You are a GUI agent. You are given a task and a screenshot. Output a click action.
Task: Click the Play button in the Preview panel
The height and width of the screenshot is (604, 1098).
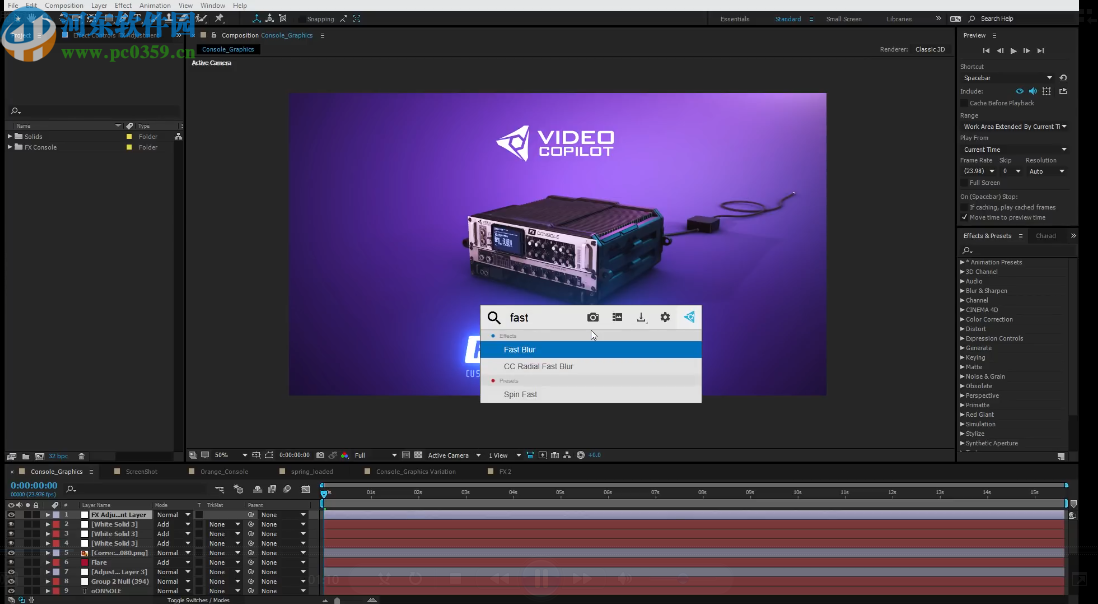click(x=1014, y=49)
